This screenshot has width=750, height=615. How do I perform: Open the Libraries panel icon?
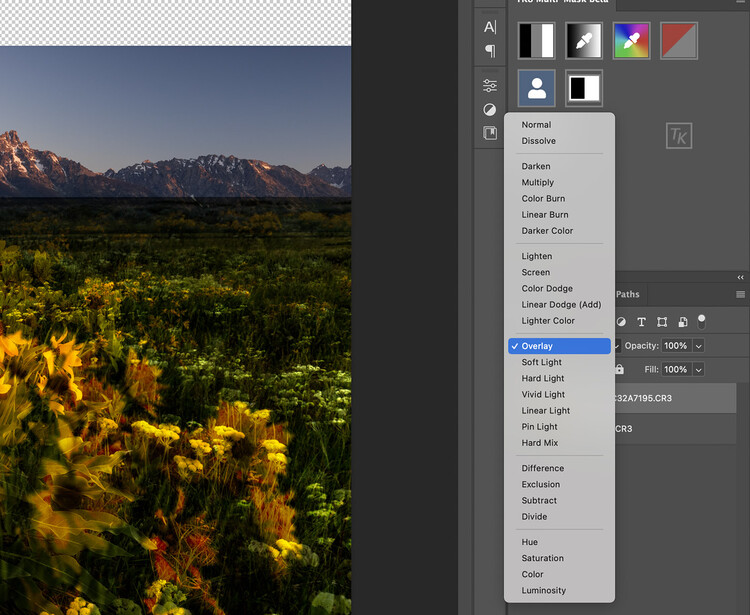coord(490,133)
